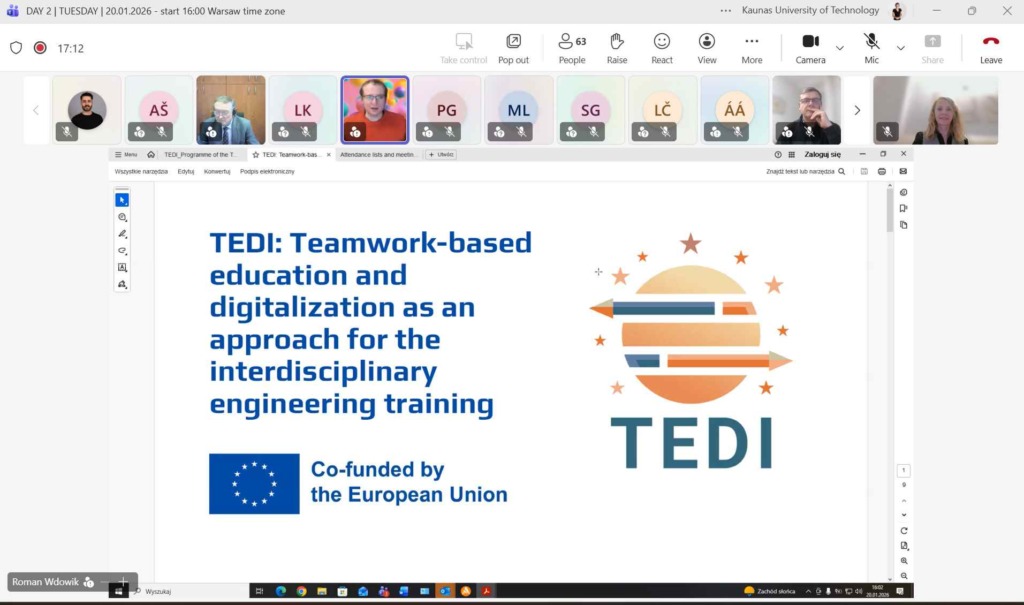The width and height of the screenshot is (1024, 605).
Task: Click the Kaunas University of Technology label
Action: coord(811,11)
